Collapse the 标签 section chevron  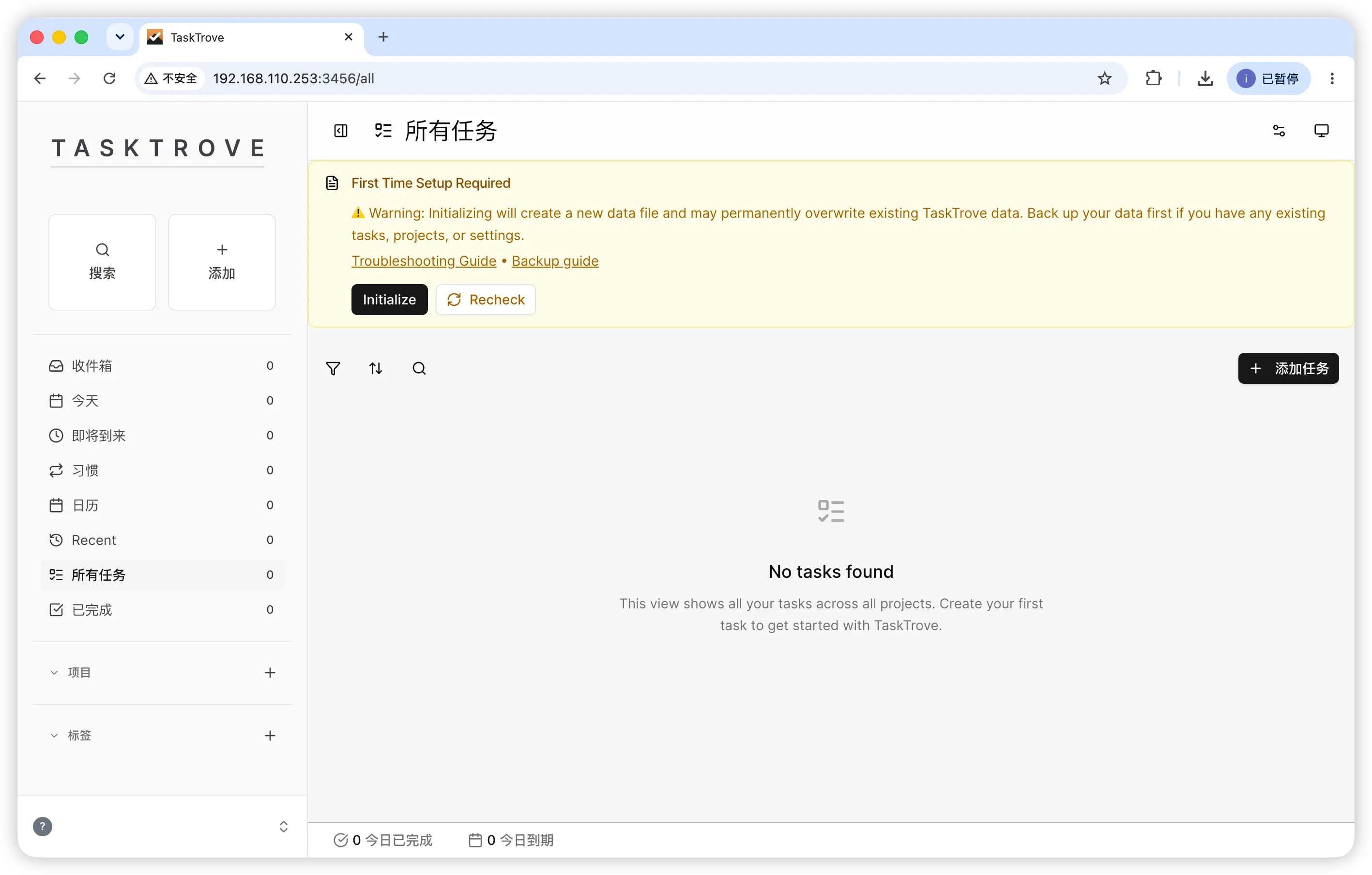pos(54,736)
